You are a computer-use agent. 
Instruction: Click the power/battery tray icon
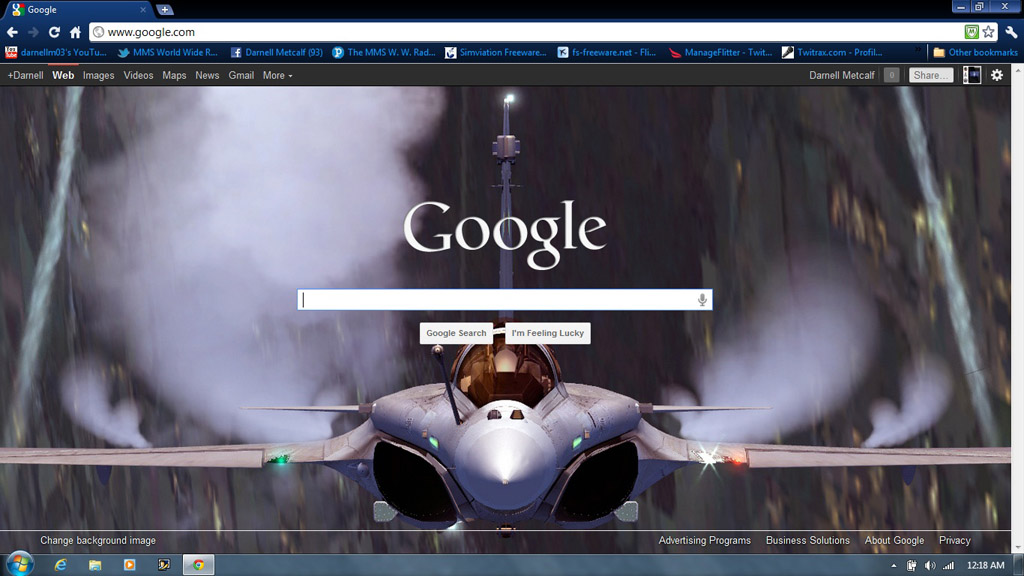(911, 566)
